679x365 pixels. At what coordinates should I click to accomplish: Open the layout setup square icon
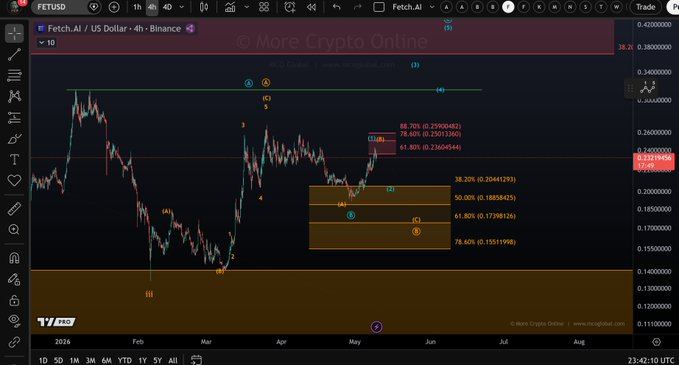379,7
